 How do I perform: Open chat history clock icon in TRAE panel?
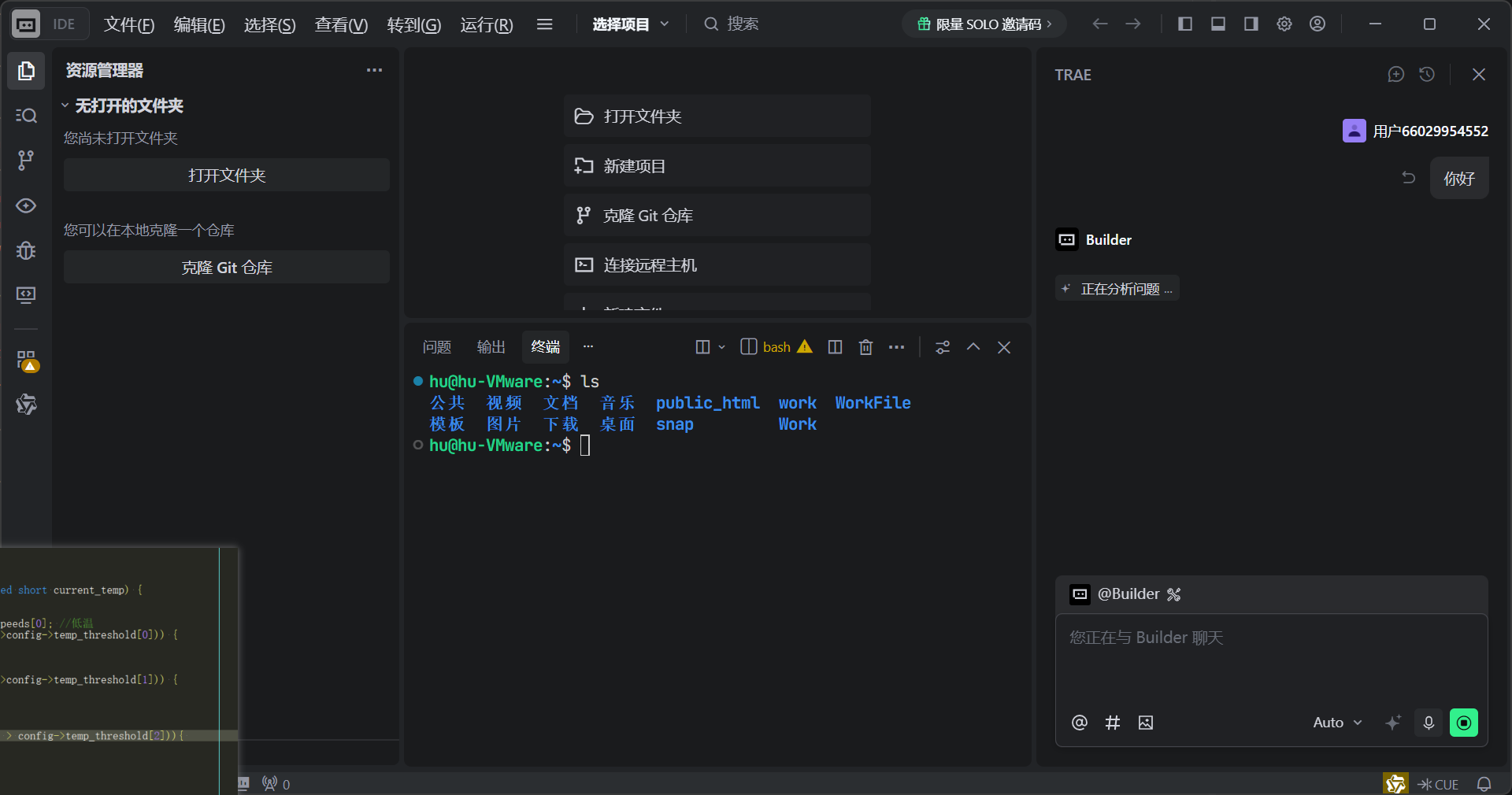(x=1427, y=75)
